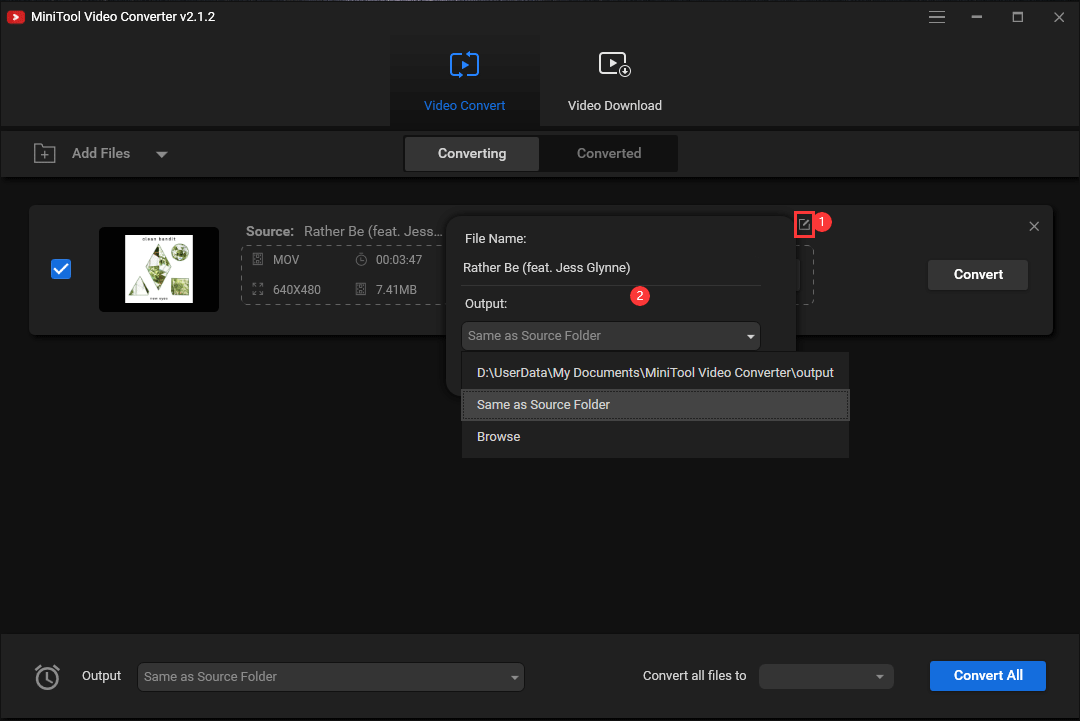Remove the Rather Be file with X

[x=1034, y=227]
